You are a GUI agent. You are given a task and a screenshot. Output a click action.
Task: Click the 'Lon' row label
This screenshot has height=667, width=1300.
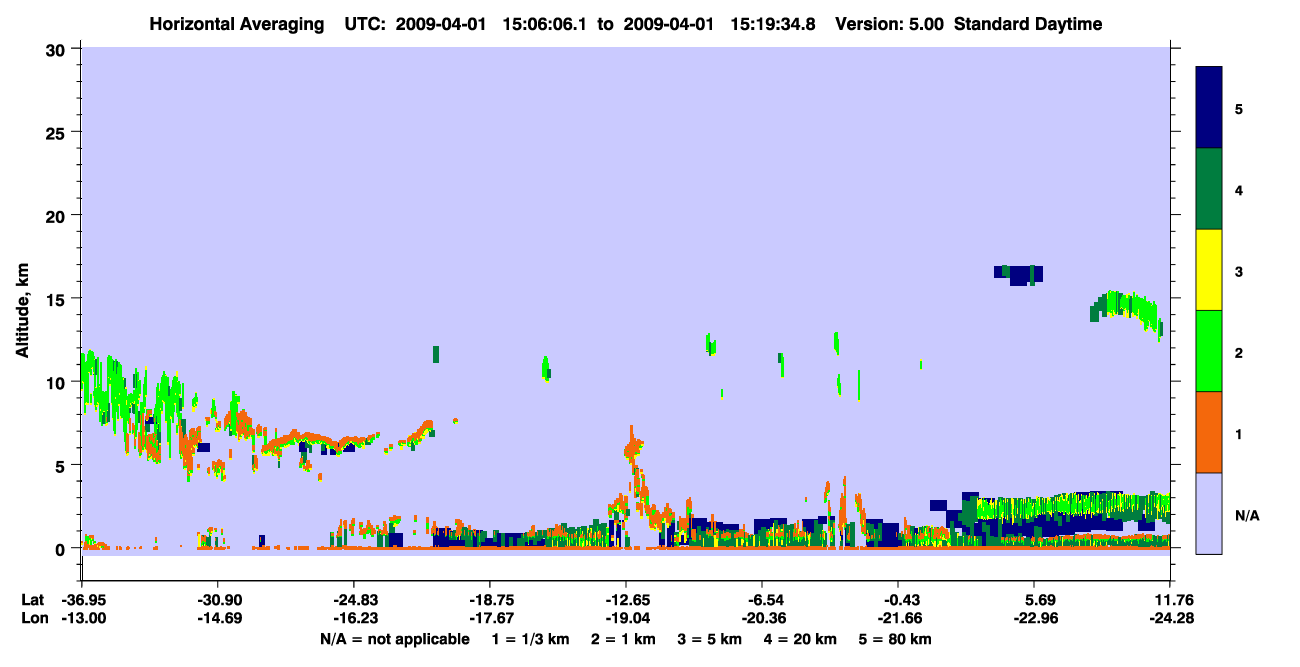(34, 618)
